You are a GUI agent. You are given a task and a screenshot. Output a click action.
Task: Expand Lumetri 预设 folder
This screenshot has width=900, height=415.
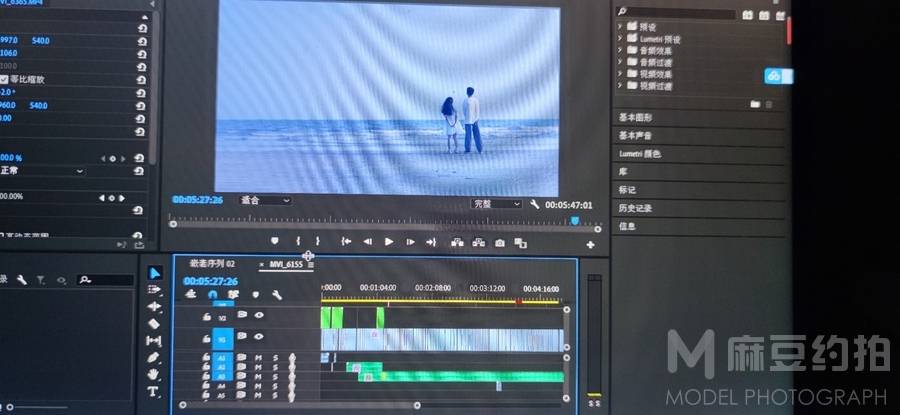tap(620, 38)
